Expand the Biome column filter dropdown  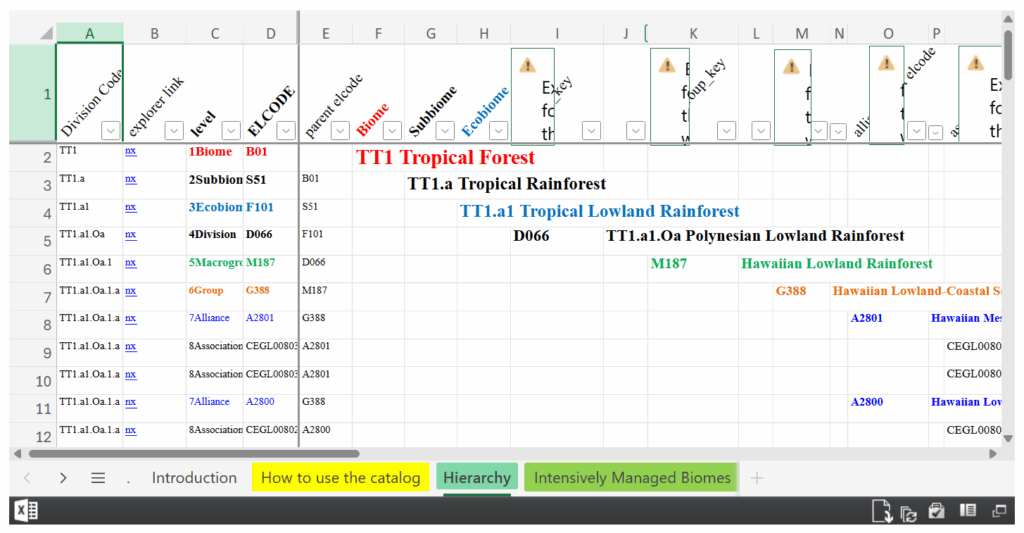tap(392, 129)
